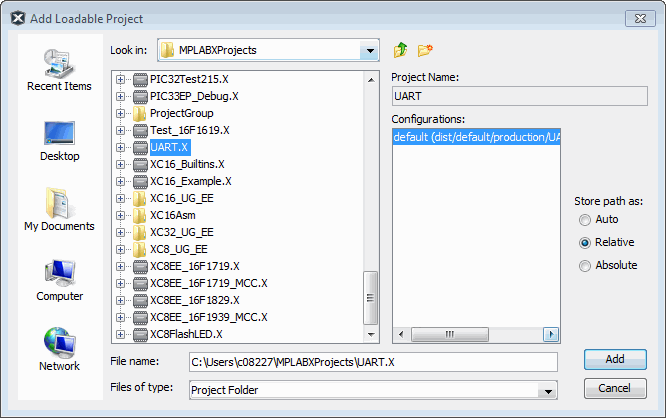Select XC32_UG_EE folder name
The height and width of the screenshot is (418, 666).
click(x=182, y=232)
